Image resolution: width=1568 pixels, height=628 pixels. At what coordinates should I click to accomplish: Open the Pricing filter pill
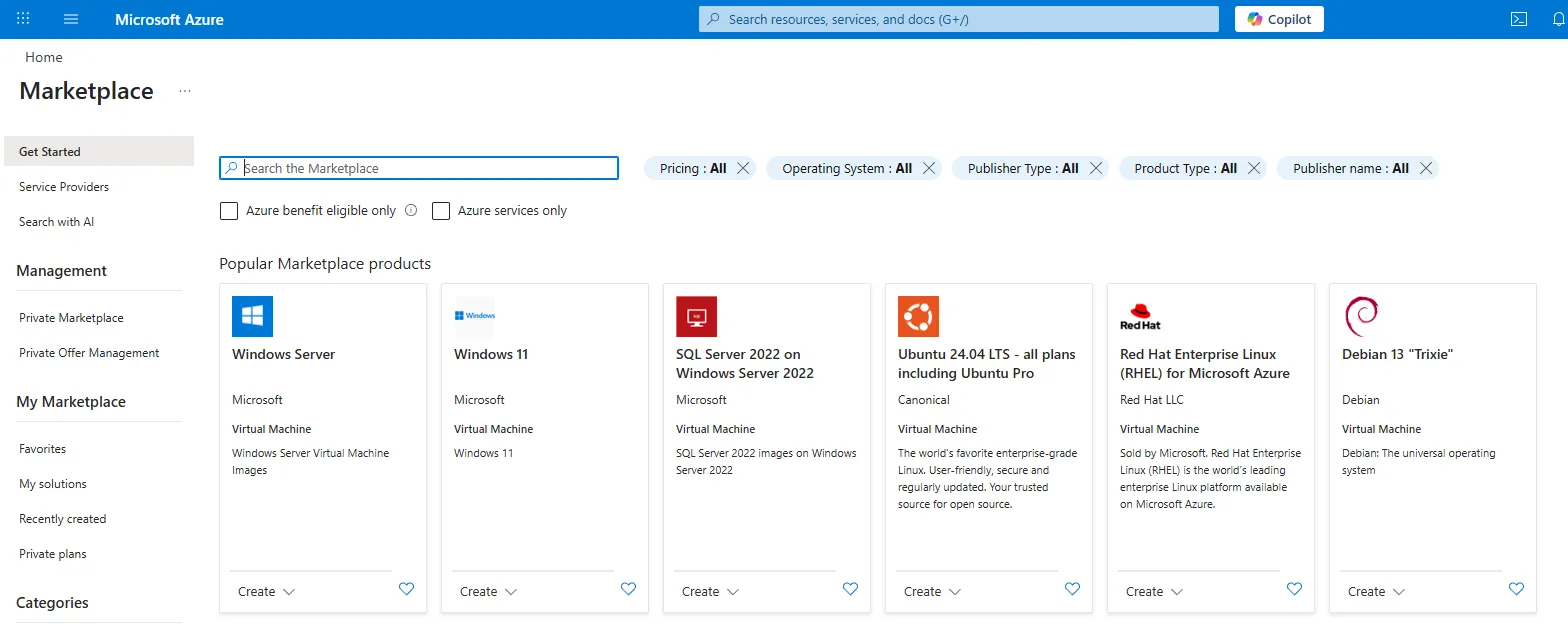(693, 168)
